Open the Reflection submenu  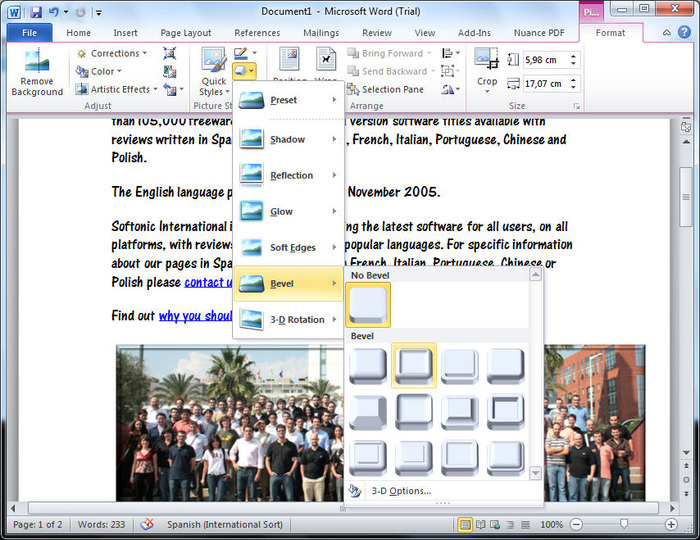(x=288, y=175)
